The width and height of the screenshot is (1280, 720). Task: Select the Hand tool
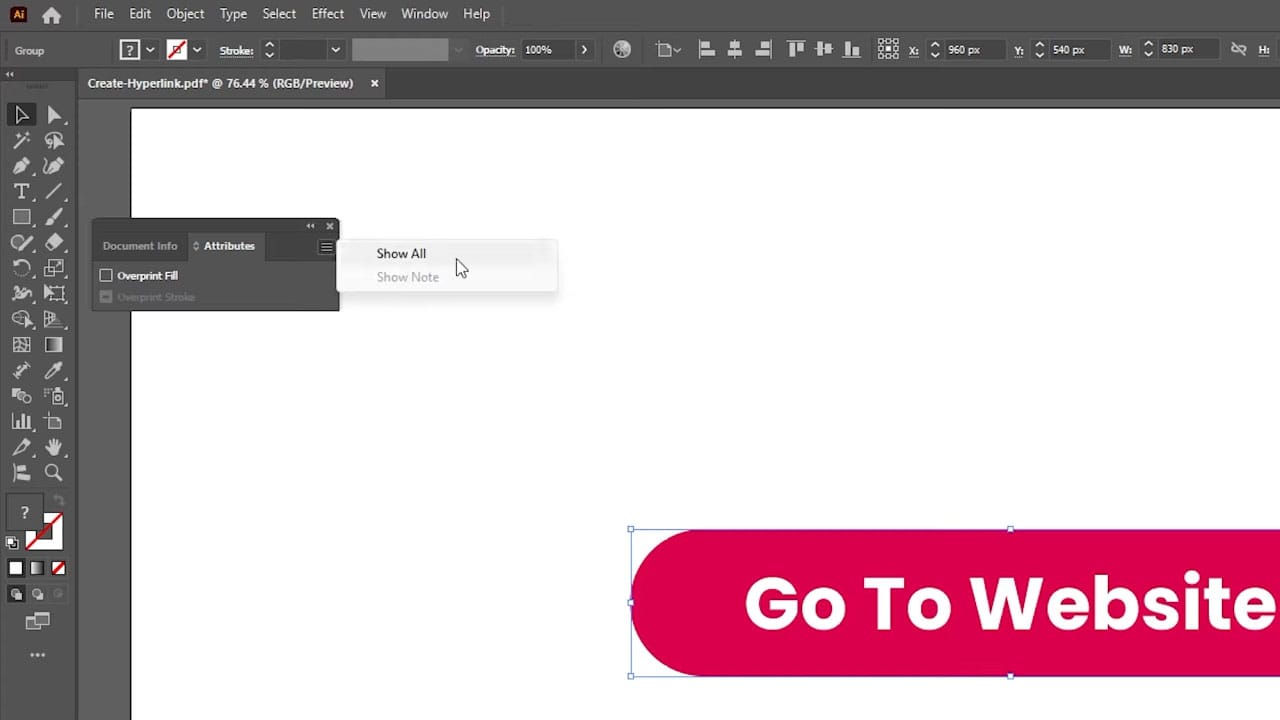pos(54,447)
